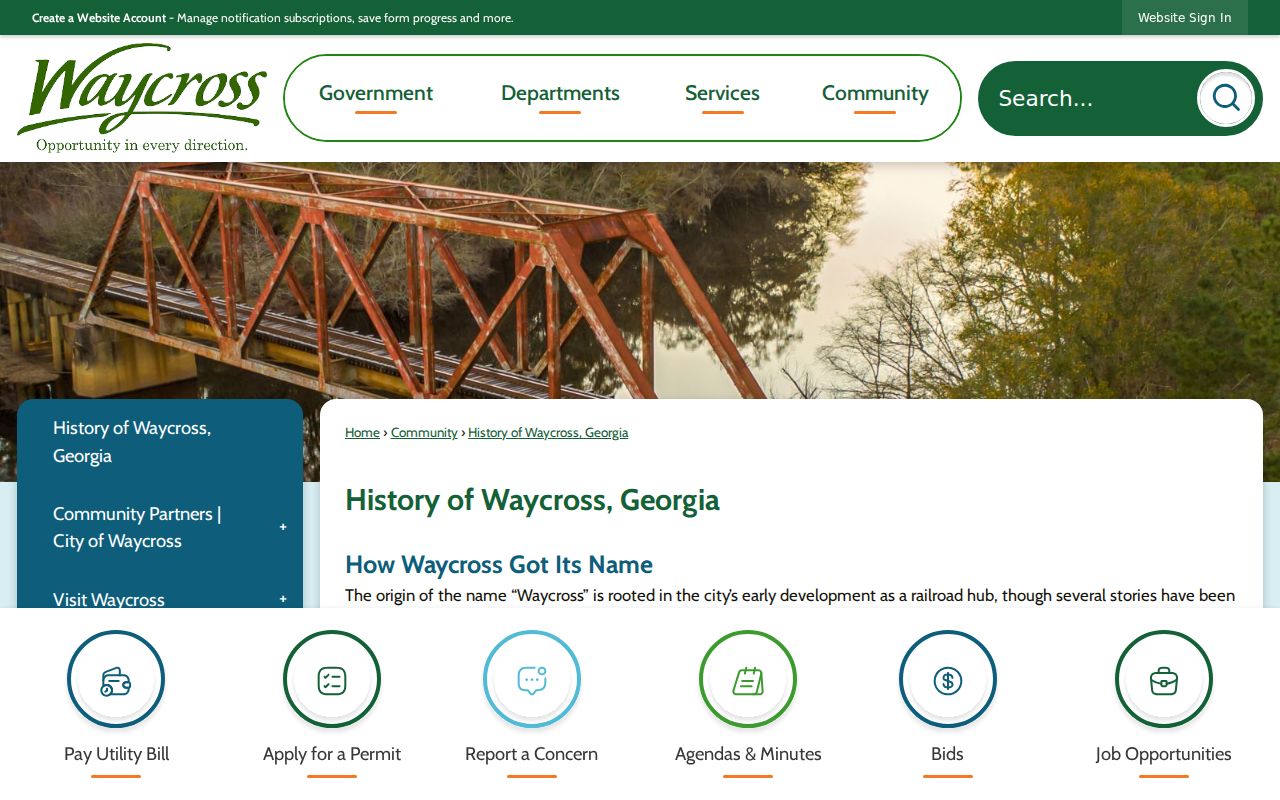Open the Pay Utility Bill wallet icon
This screenshot has height=800, width=1280.
tap(116, 680)
